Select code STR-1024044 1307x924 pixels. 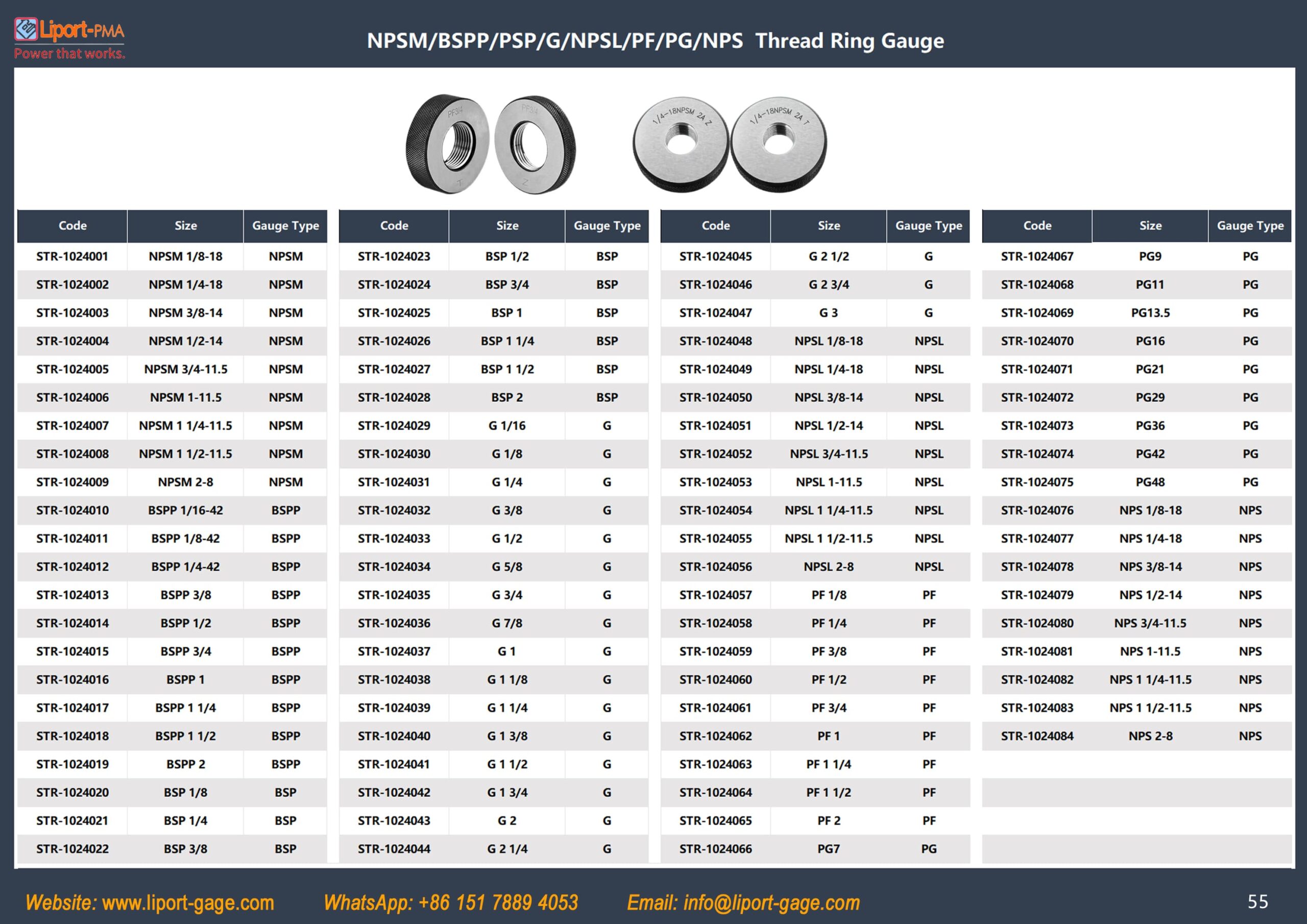tap(394, 849)
